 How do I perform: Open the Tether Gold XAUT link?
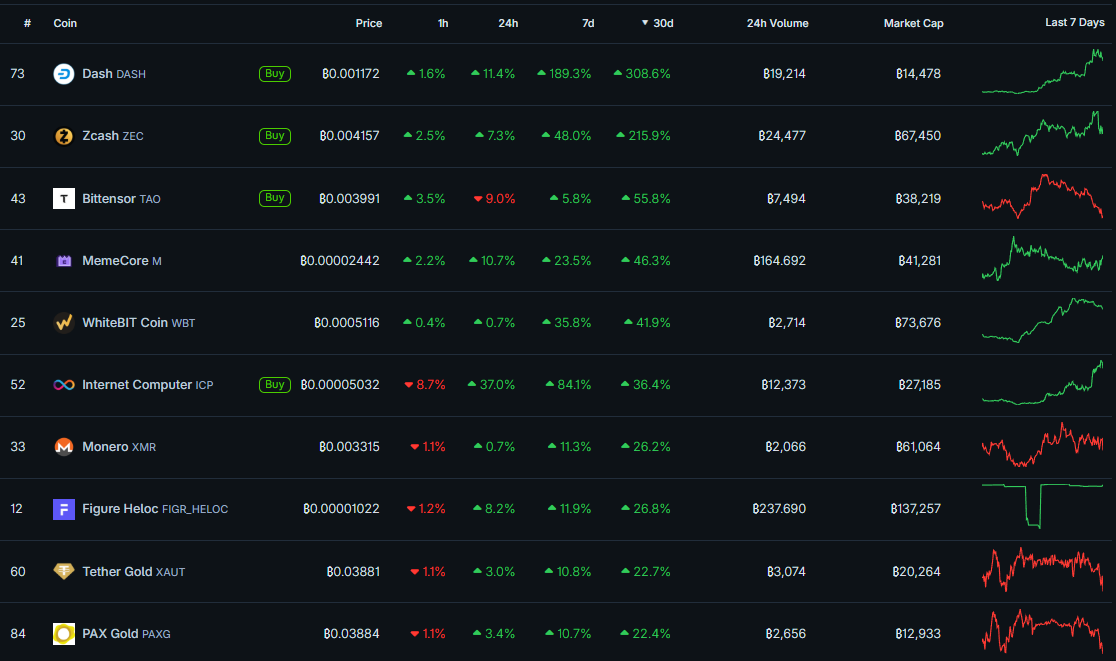click(x=133, y=571)
